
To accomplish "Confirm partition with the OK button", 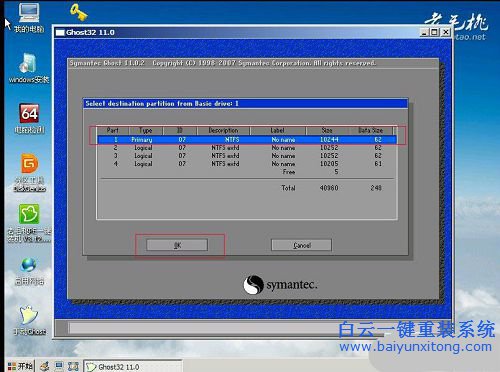I will click(x=177, y=245).
